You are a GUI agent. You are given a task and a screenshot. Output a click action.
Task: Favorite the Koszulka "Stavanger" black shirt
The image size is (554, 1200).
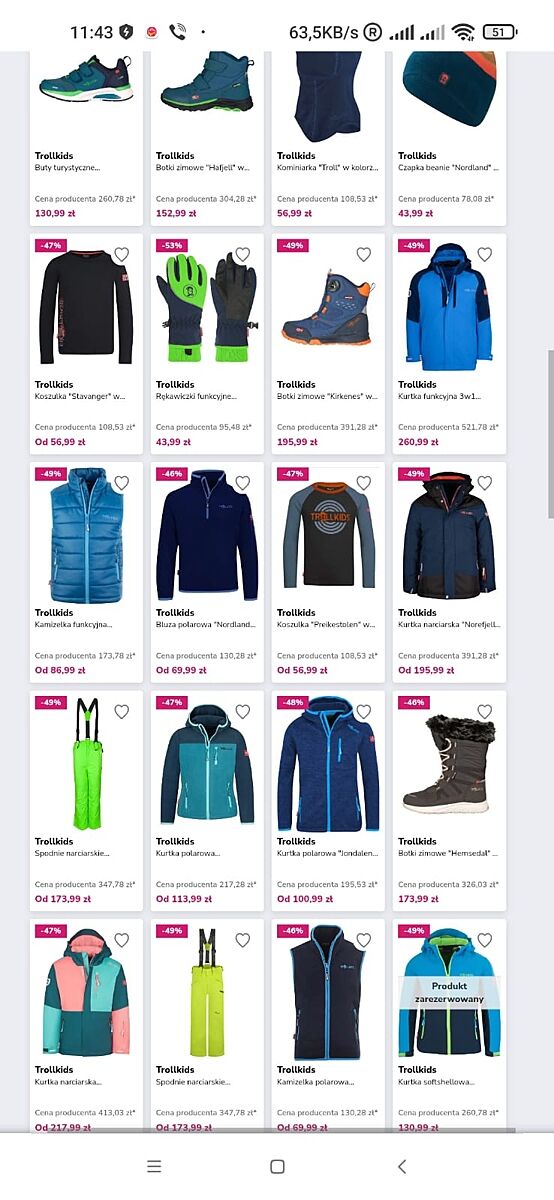121,254
